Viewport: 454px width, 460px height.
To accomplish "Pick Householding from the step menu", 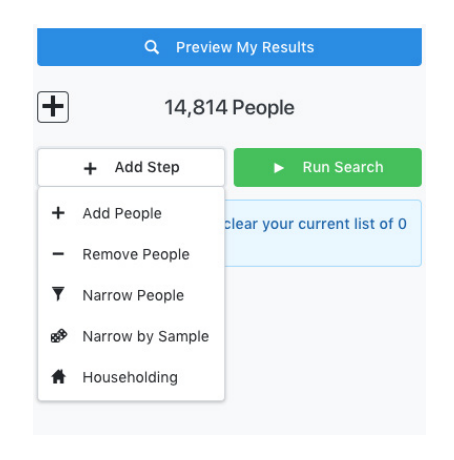I will tap(131, 377).
